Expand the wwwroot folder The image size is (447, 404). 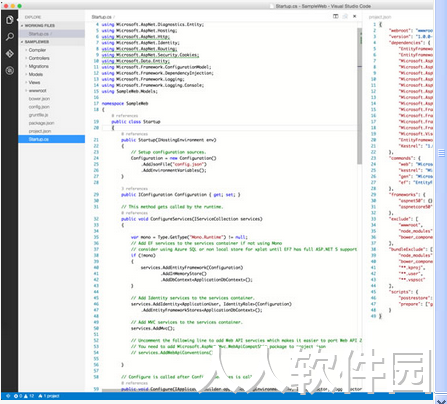pos(51,91)
